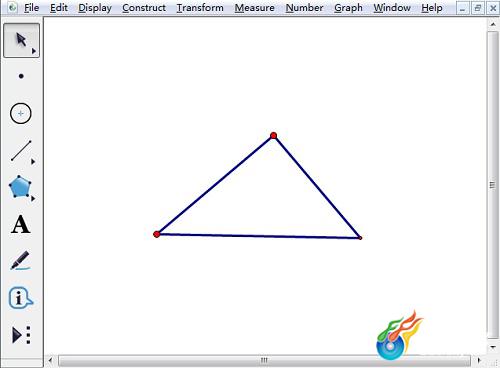Image resolution: width=500 pixels, height=368 pixels.
Task: Activate the Text tool A
Action: pos(21,224)
